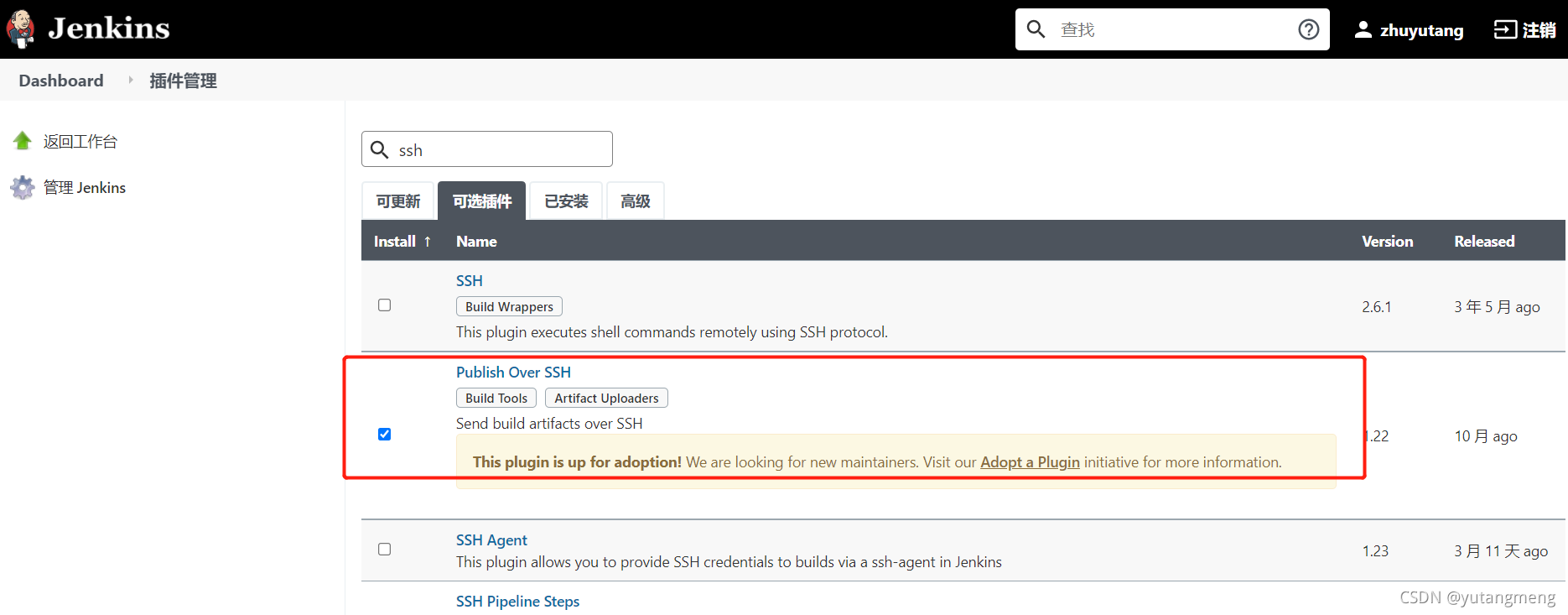Viewport: 1568px width, 615px height.
Task: Expand the breadcrumb arrow after Dashboard
Action: click(x=131, y=81)
